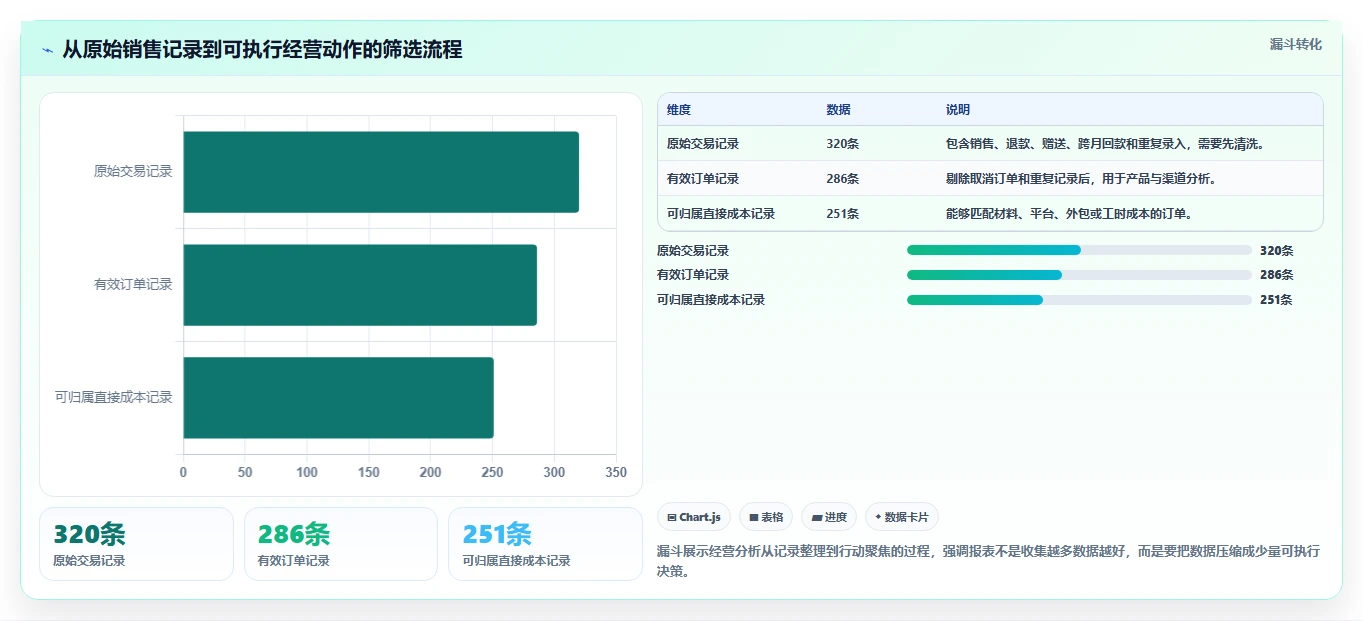This screenshot has width=1363, height=621.
Task: Click the 有效订单记录 cell in the table
Action: 703,179
